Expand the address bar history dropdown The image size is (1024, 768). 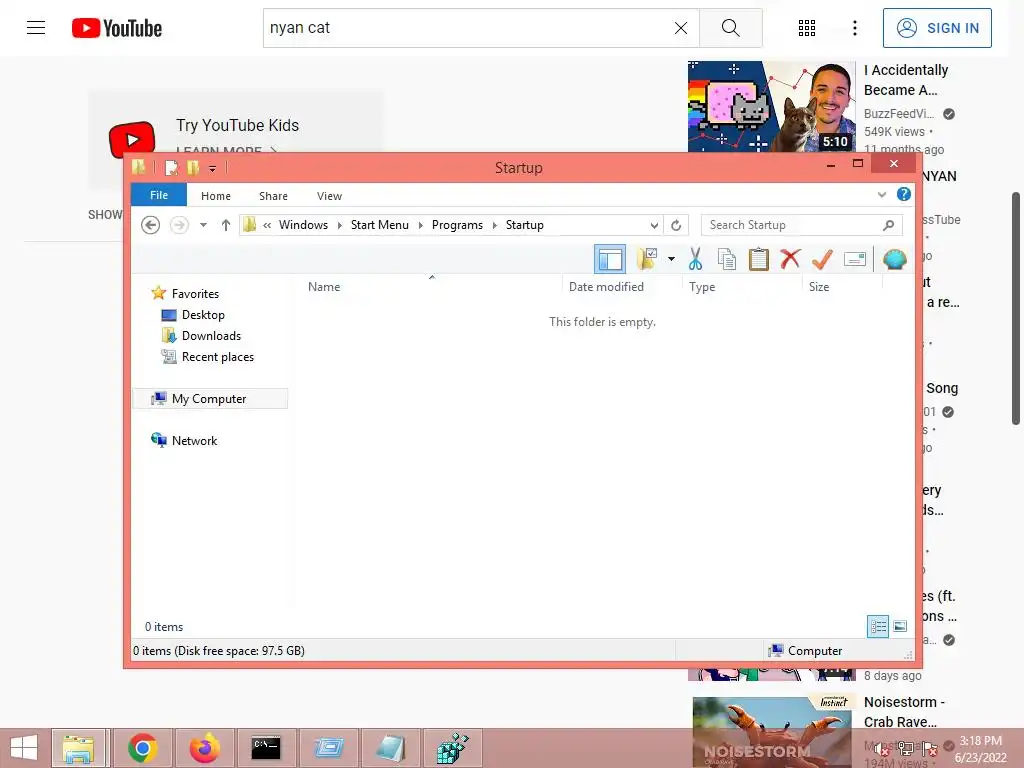click(x=654, y=225)
